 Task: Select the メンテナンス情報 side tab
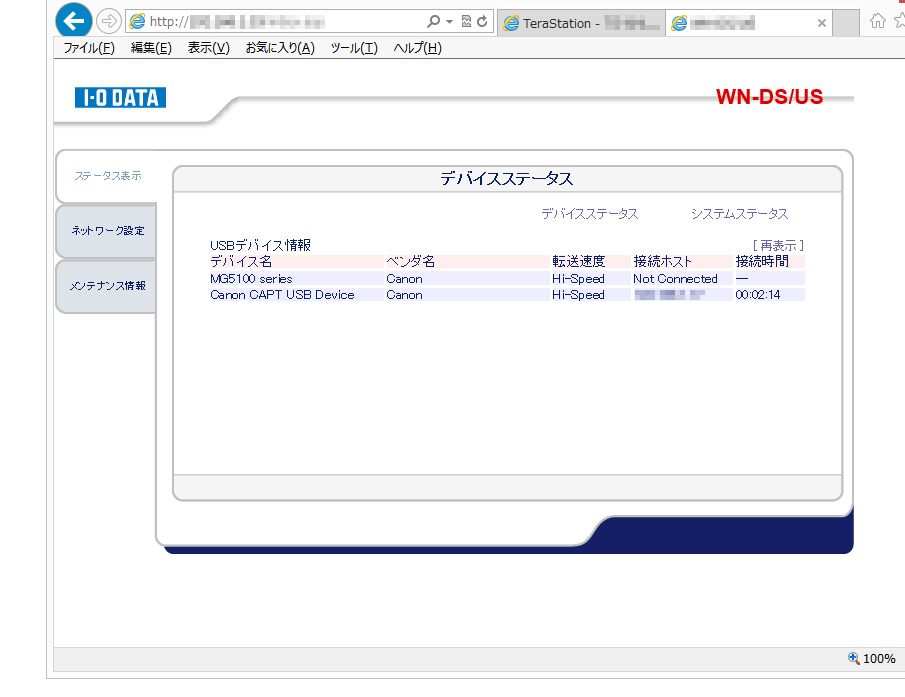[107, 286]
